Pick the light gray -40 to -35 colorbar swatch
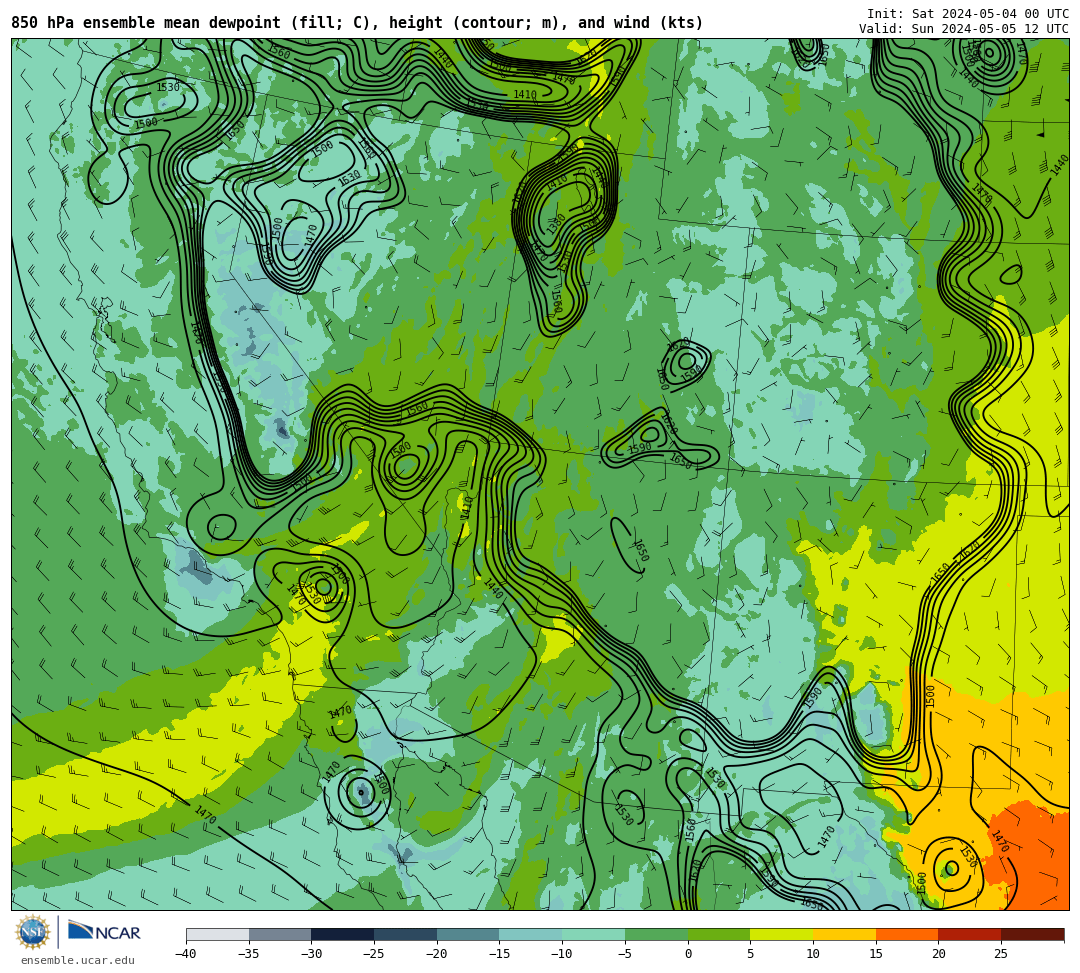Viewport: 1080px width, 973px height. pyautogui.click(x=218, y=934)
